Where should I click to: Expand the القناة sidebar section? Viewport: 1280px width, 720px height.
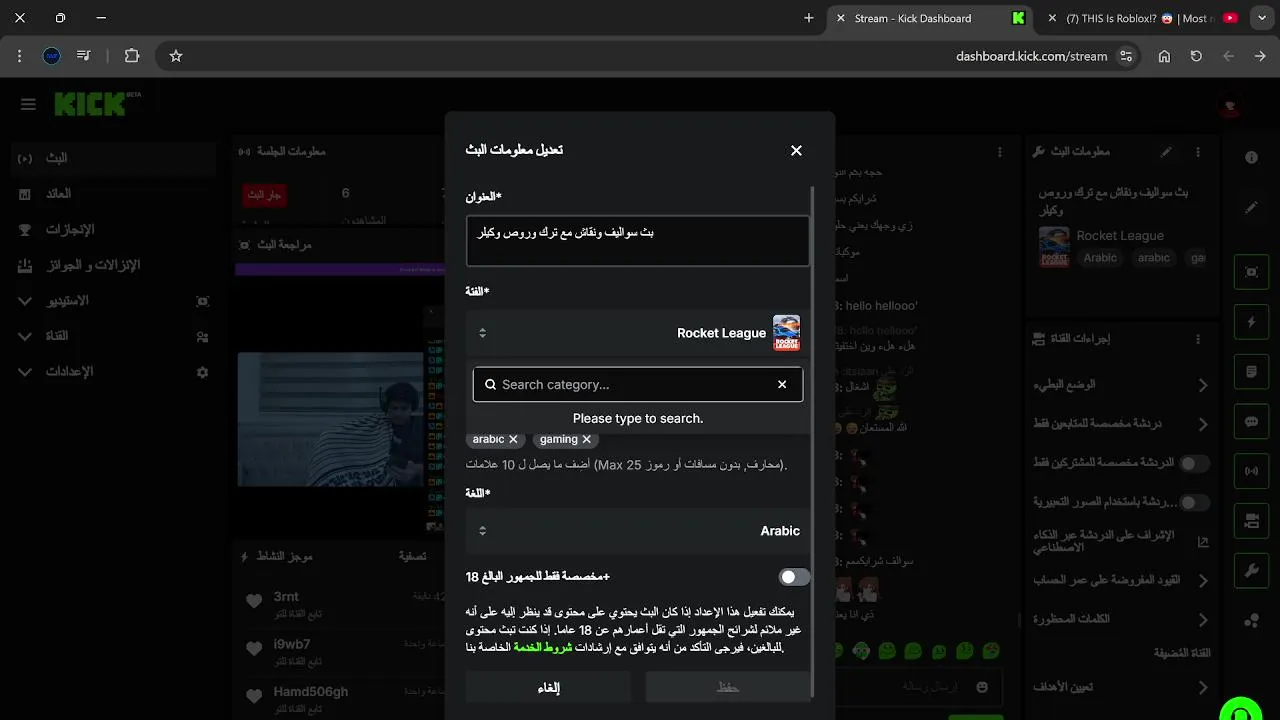114,336
